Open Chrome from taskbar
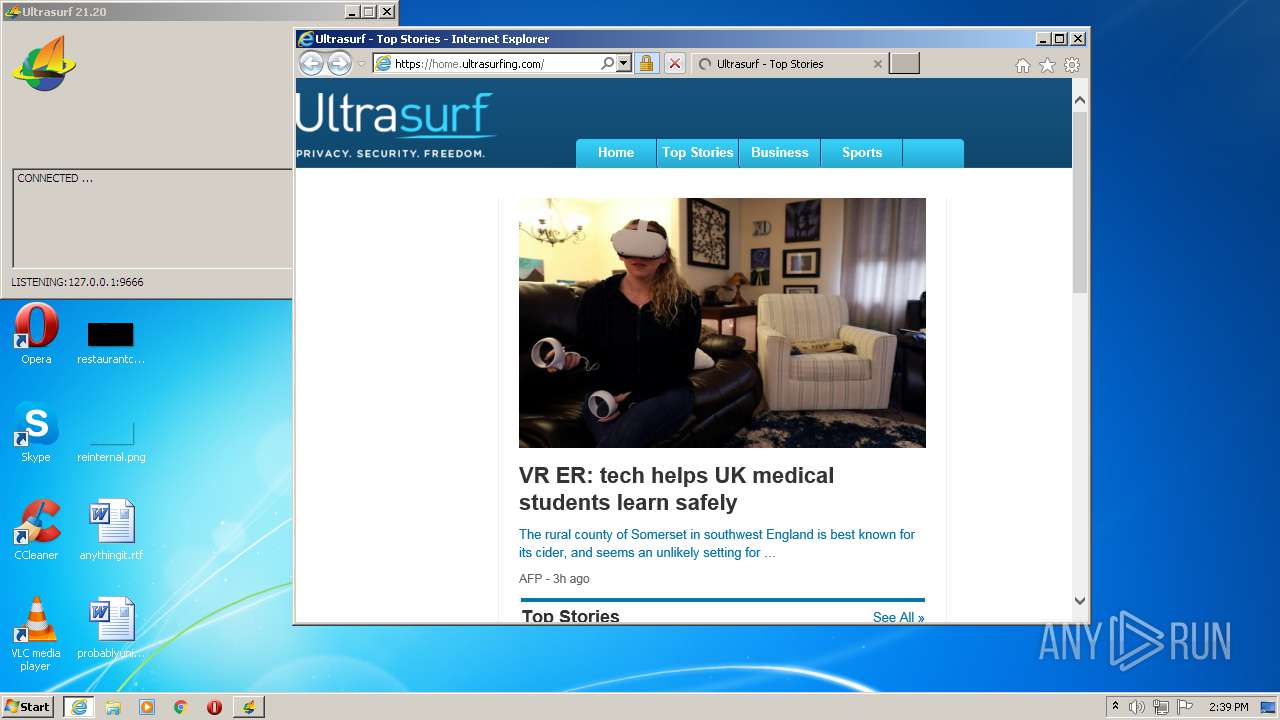1280x720 pixels. point(181,707)
